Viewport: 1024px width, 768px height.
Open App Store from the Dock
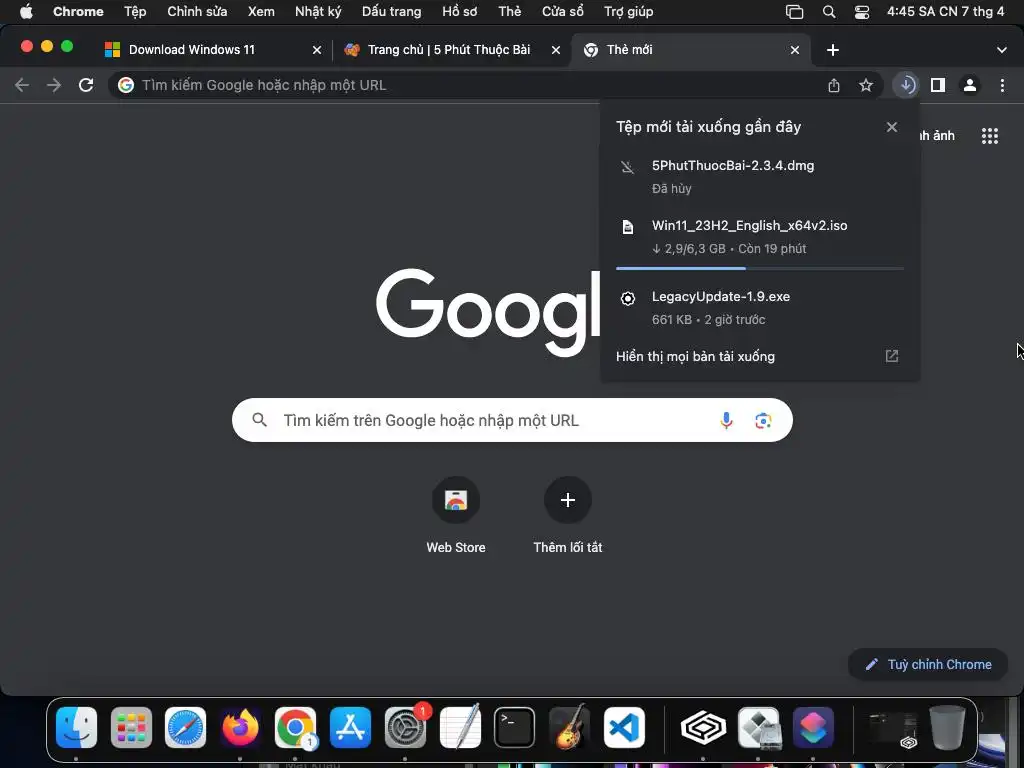click(350, 727)
